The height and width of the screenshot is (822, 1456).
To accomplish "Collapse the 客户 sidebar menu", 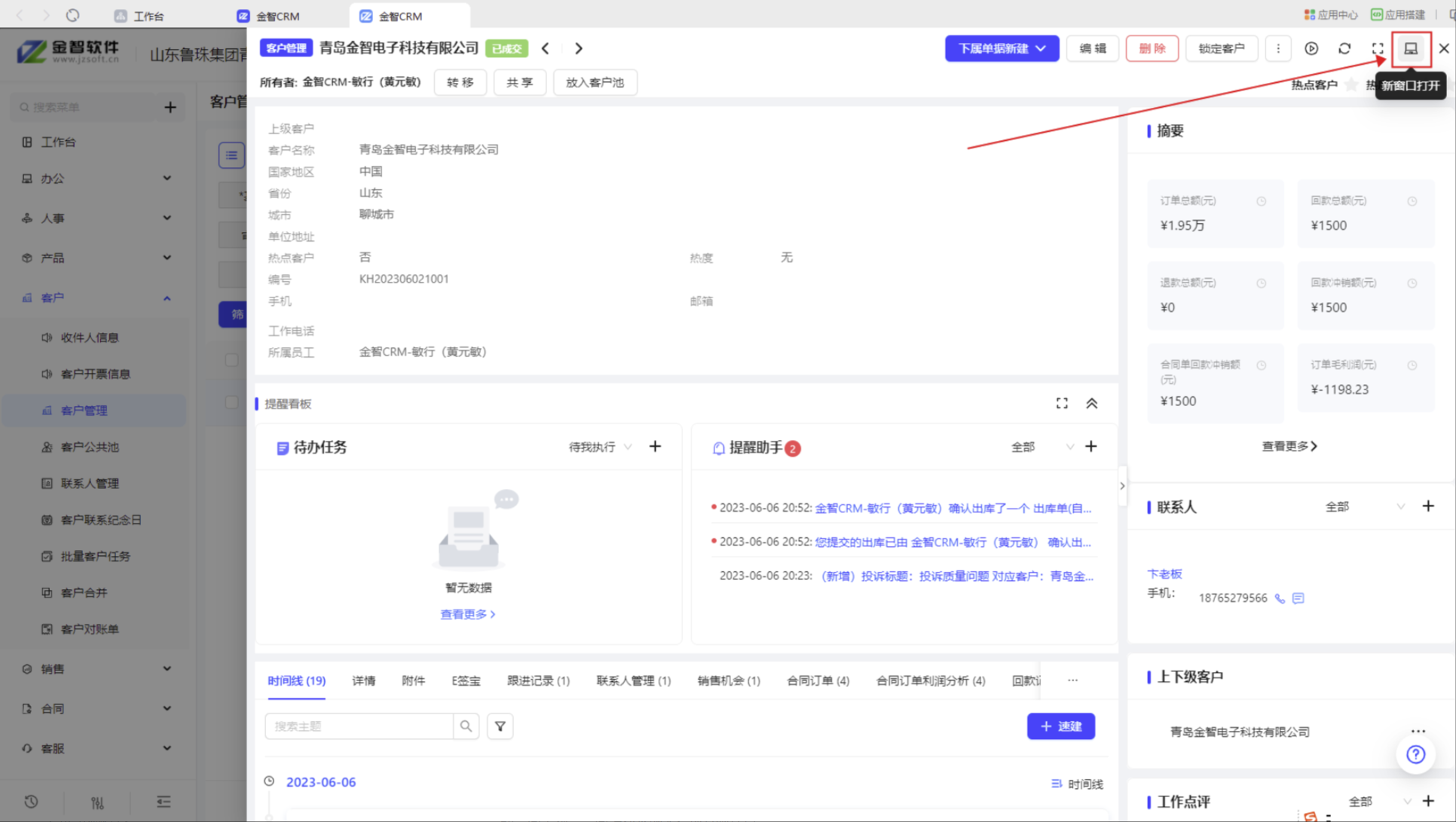I will click(96, 298).
